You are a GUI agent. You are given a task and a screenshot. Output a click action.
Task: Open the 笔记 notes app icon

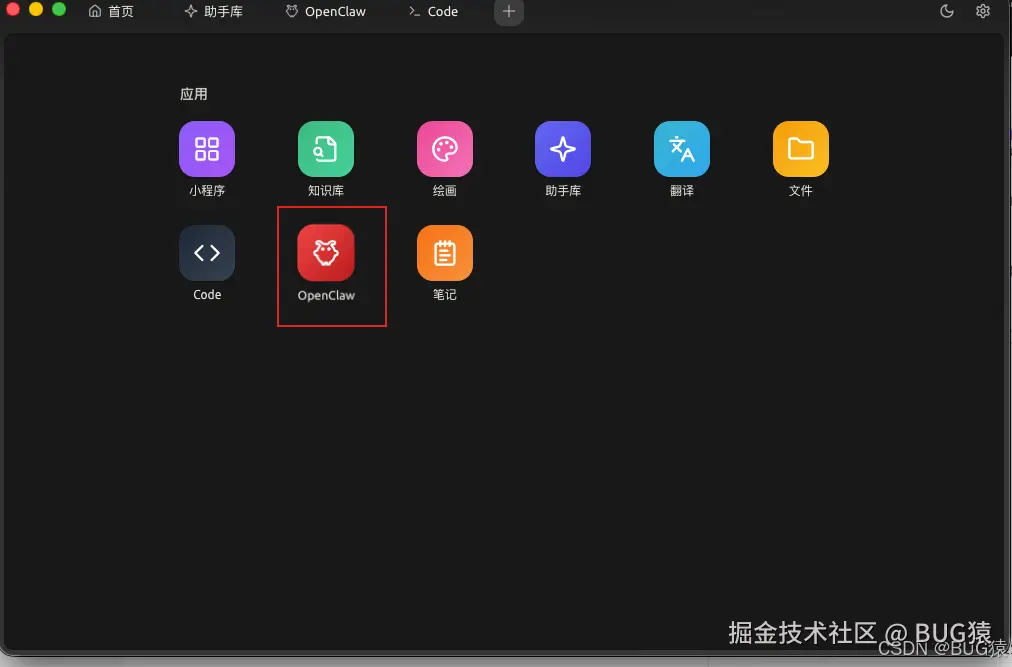444,252
